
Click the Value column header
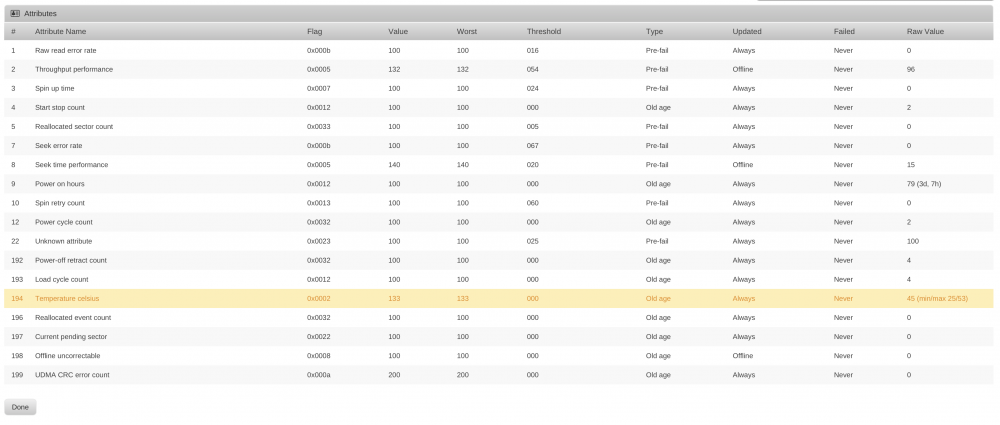tap(398, 31)
